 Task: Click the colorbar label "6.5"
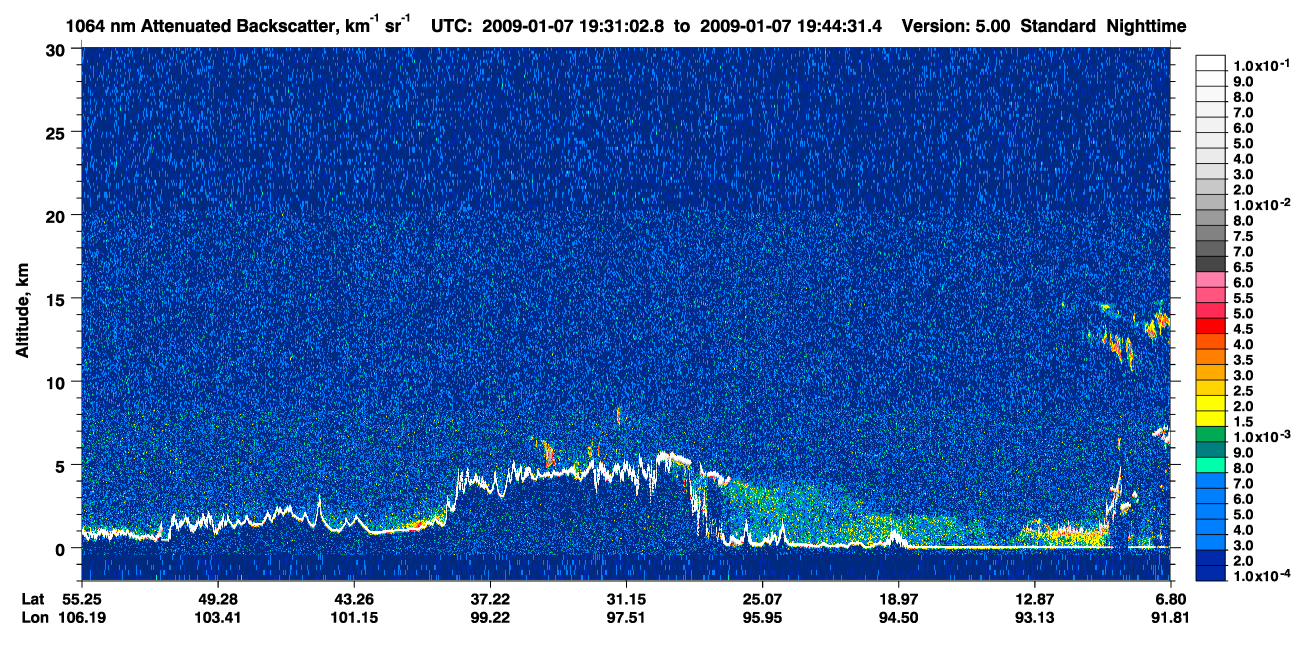1244,267
